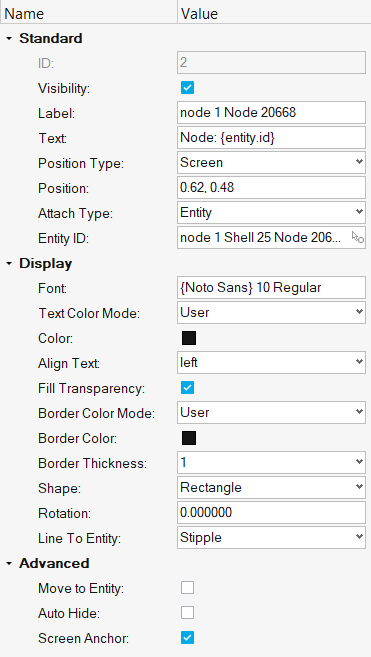Enable the Move to Entity checkbox
The width and height of the screenshot is (371, 657).
187,588
